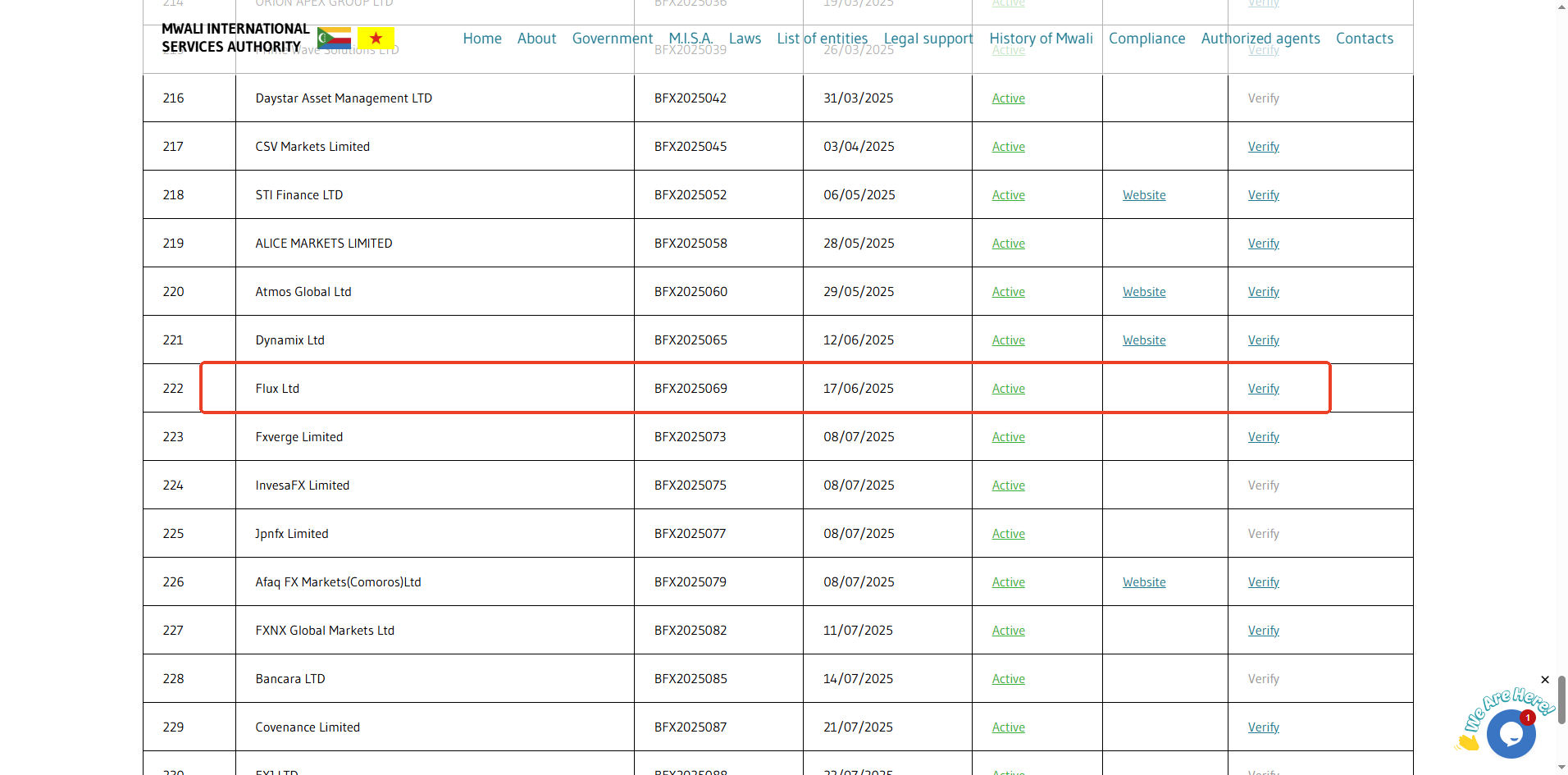Open Afaq FX Markets(Comoros)Ltd website link
The width and height of the screenshot is (1568, 775).
(x=1144, y=582)
